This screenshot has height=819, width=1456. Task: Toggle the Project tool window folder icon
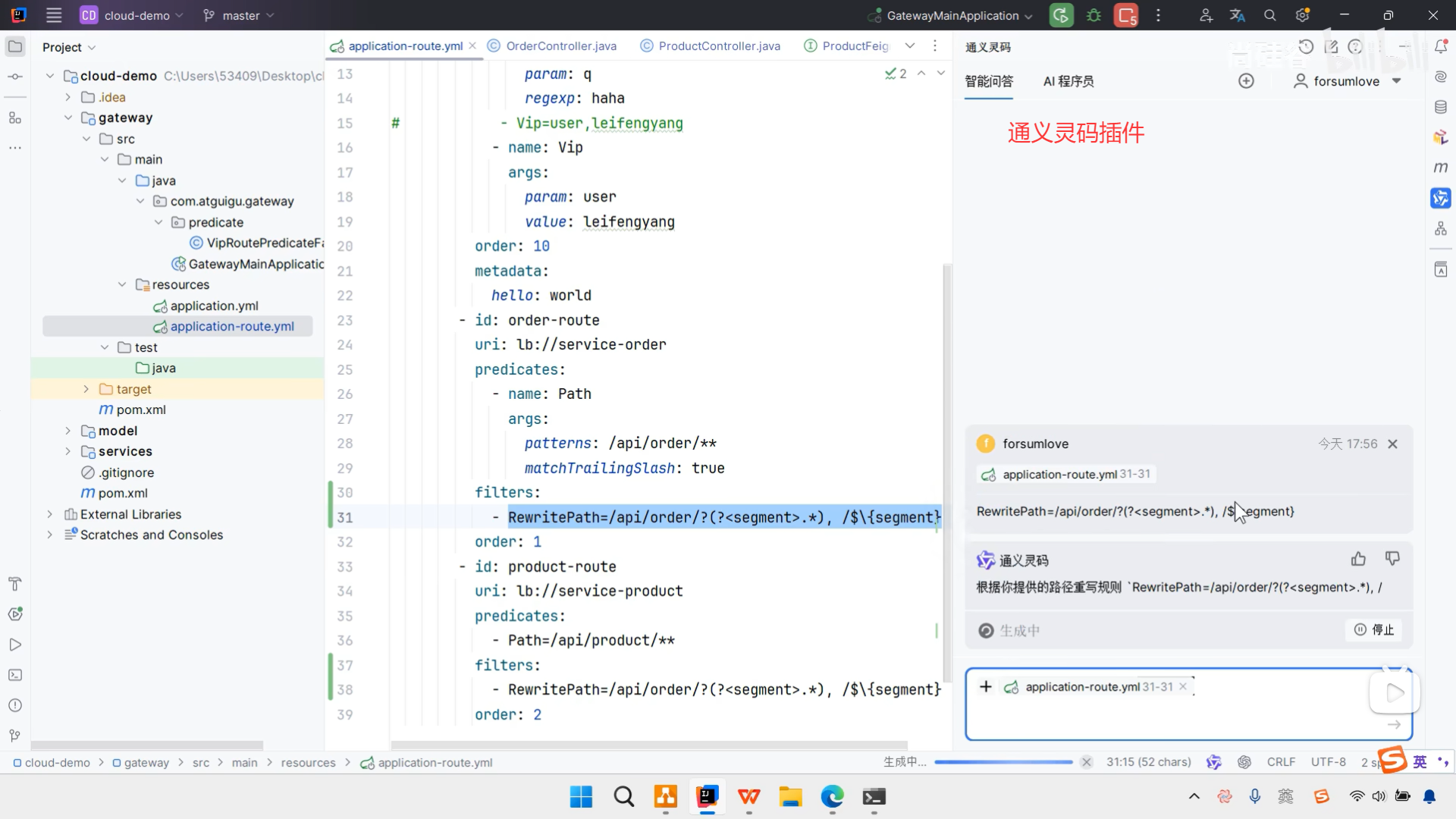[x=15, y=47]
